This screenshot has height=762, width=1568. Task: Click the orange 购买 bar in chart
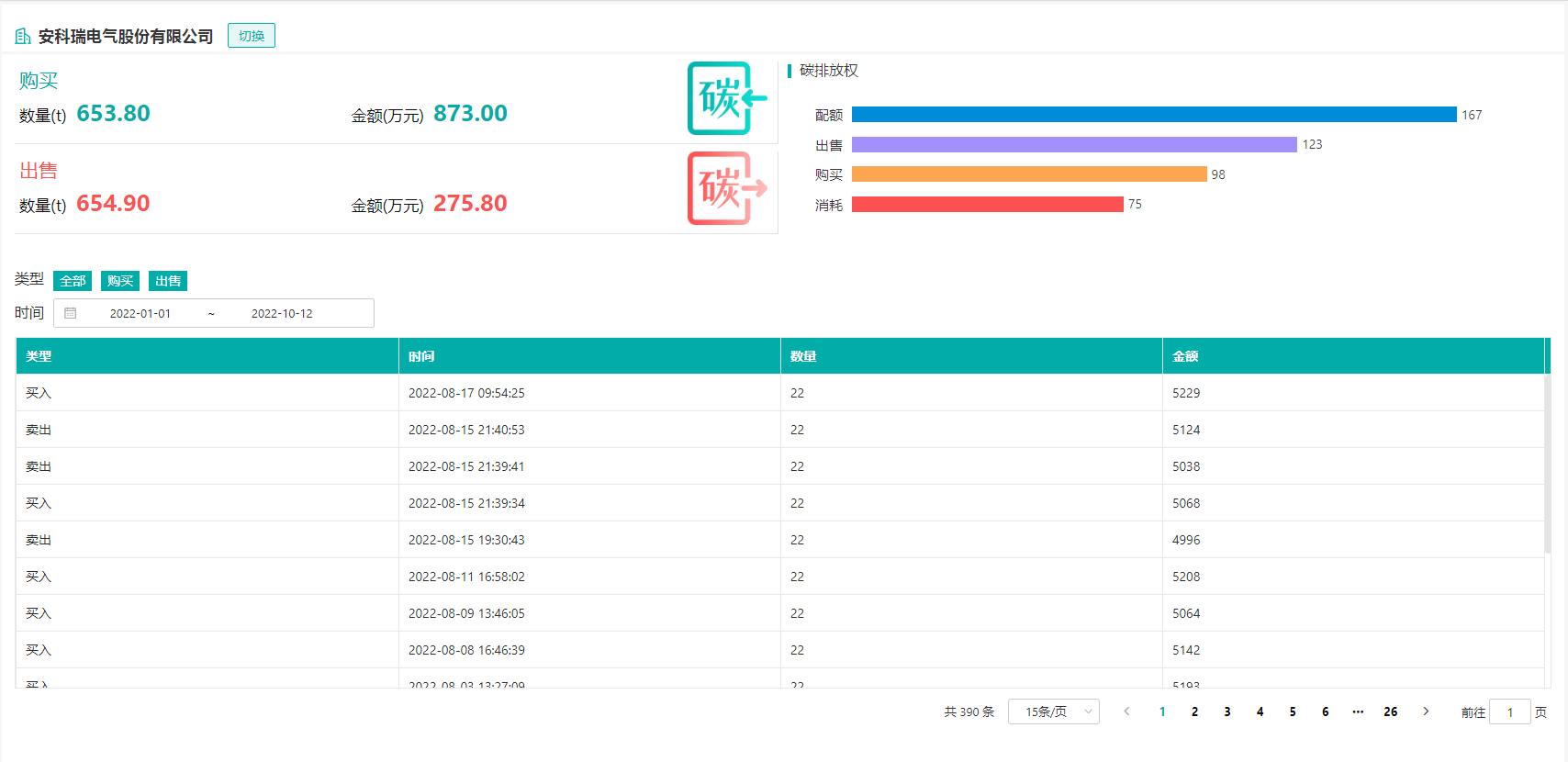click(x=1028, y=174)
